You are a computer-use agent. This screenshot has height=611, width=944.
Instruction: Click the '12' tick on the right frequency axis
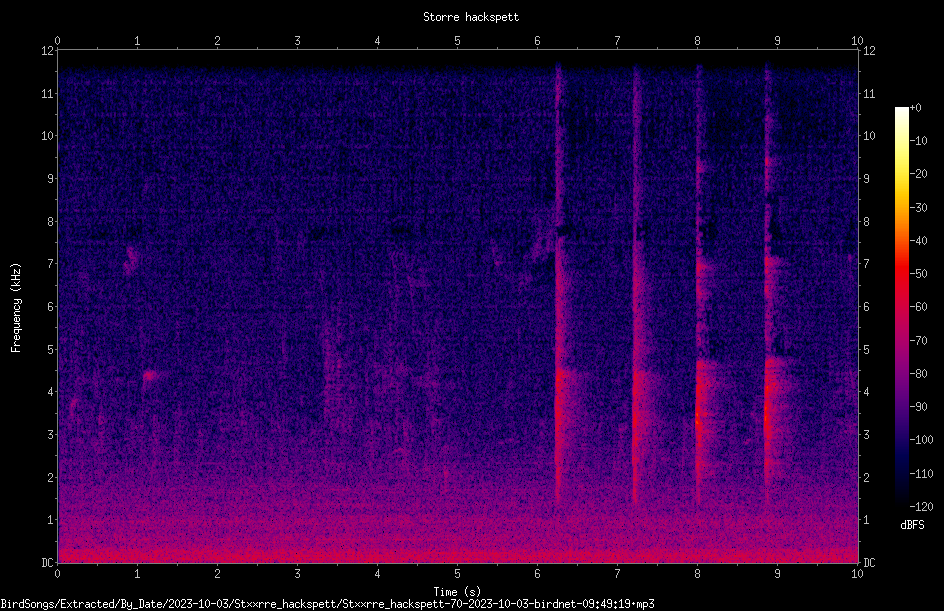(869, 51)
